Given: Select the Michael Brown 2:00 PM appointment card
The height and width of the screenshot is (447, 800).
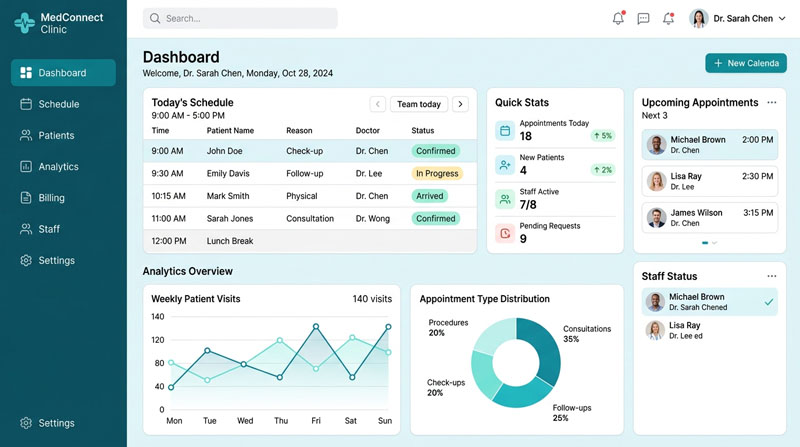Looking at the screenshot, I should point(710,144).
